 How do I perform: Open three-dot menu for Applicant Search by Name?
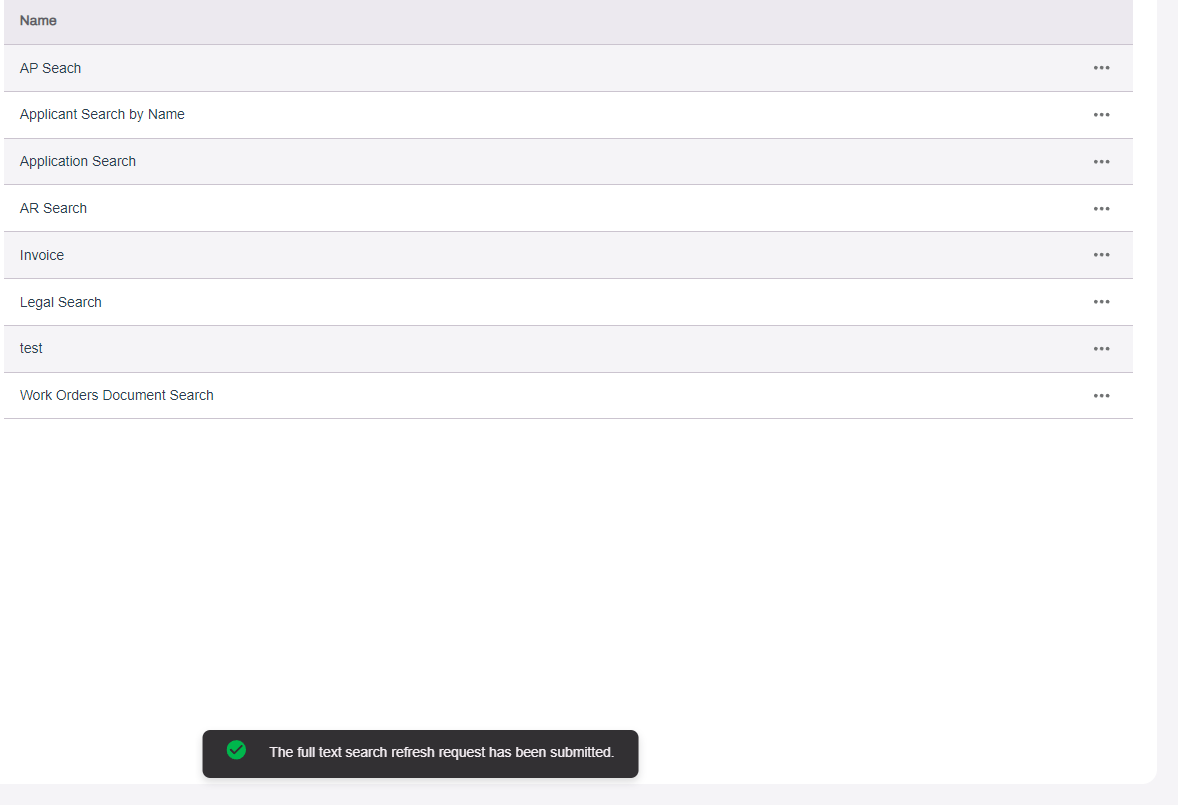pyautogui.click(x=1101, y=115)
